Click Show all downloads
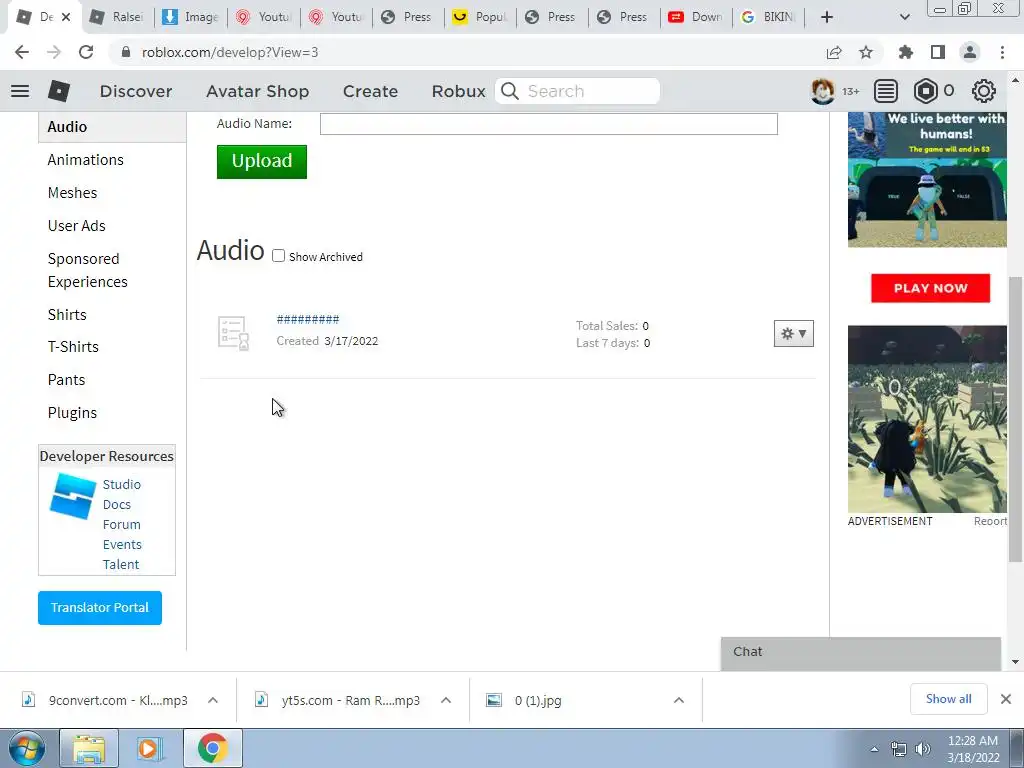Screen dimensions: 1024x768 pyautogui.click(x=948, y=699)
